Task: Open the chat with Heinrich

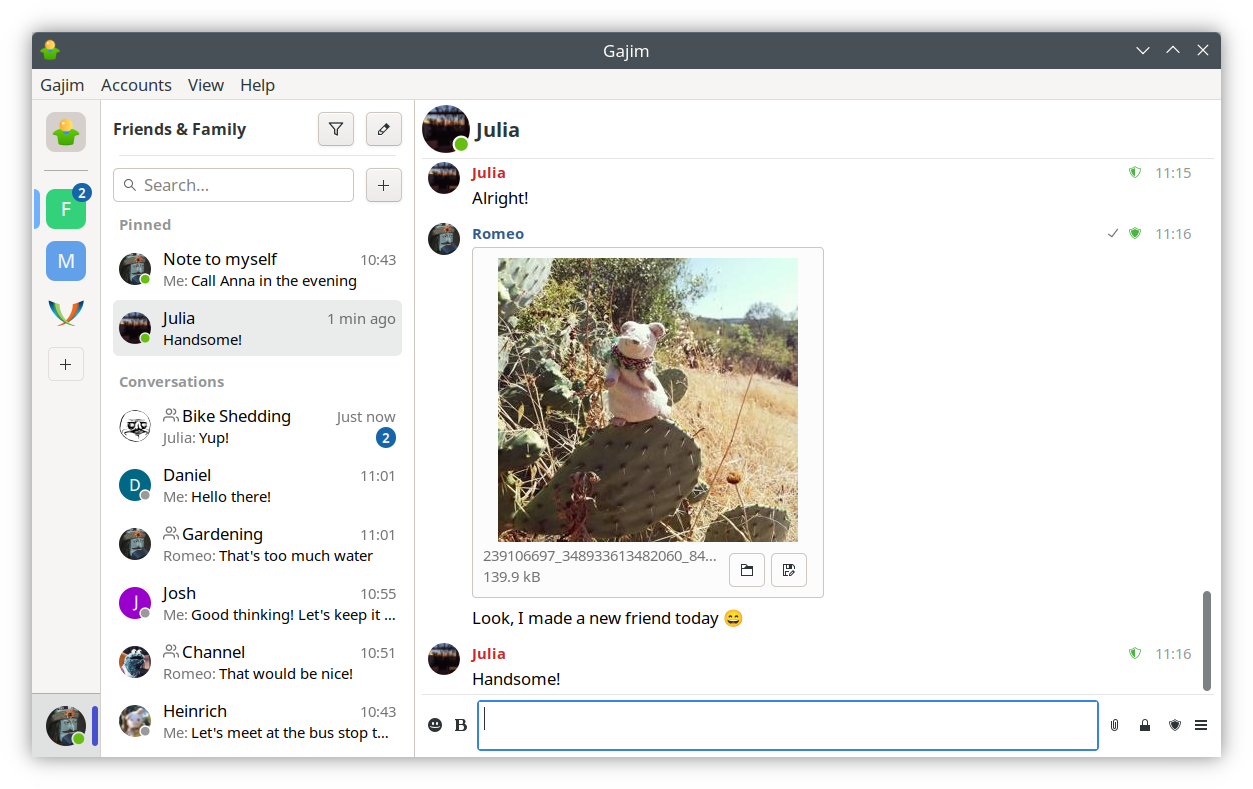Action: point(257,721)
